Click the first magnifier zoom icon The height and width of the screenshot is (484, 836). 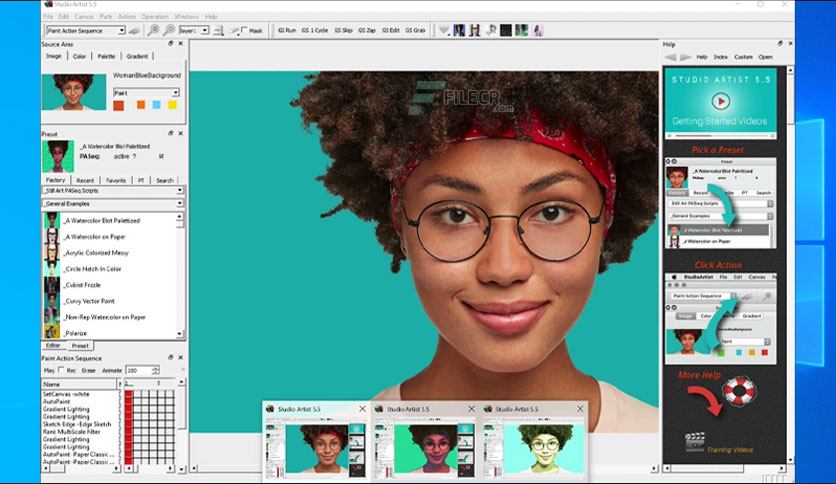(x=153, y=30)
